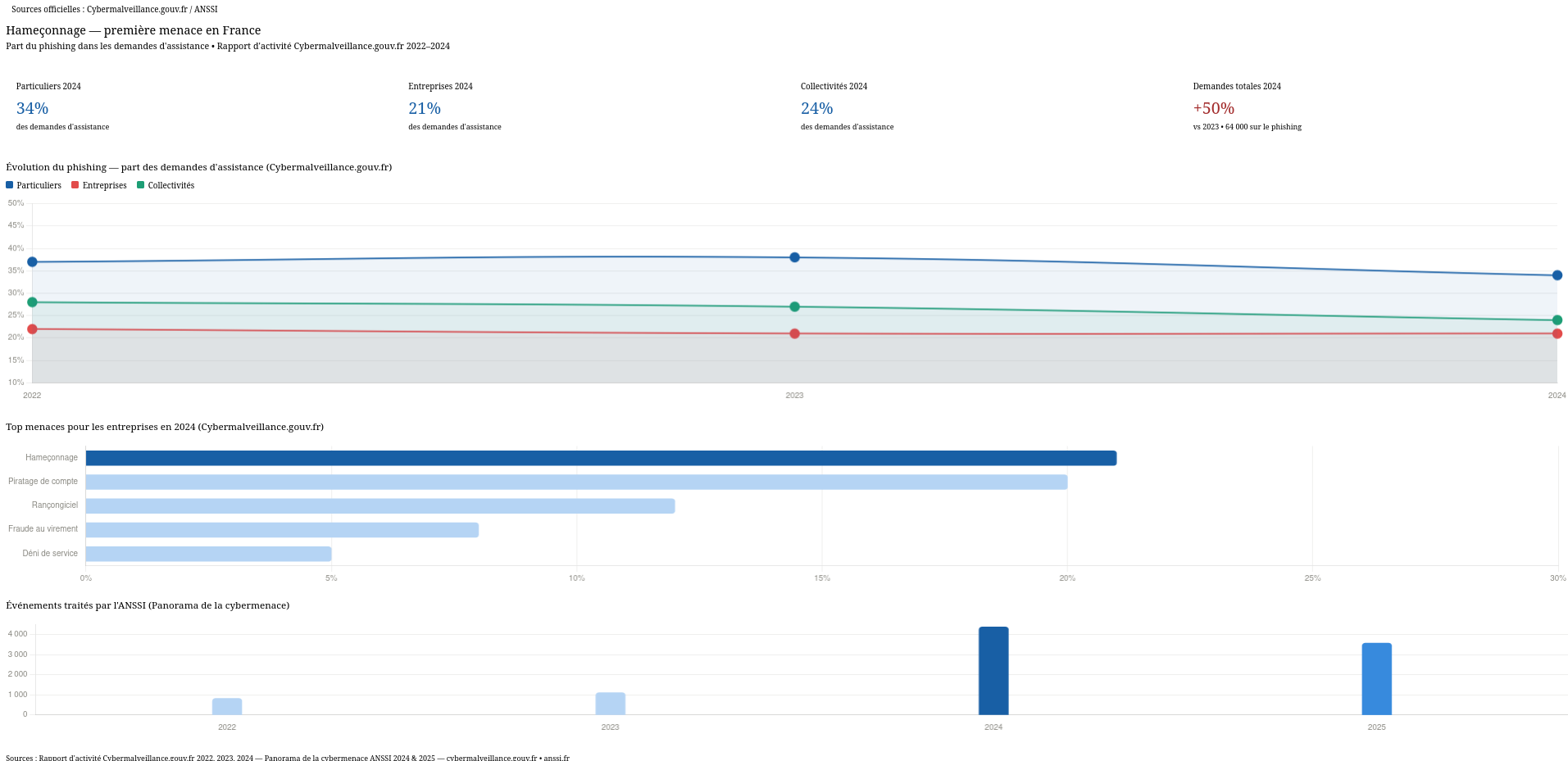Click the green Collectivités point at 2024

[x=1557, y=320]
